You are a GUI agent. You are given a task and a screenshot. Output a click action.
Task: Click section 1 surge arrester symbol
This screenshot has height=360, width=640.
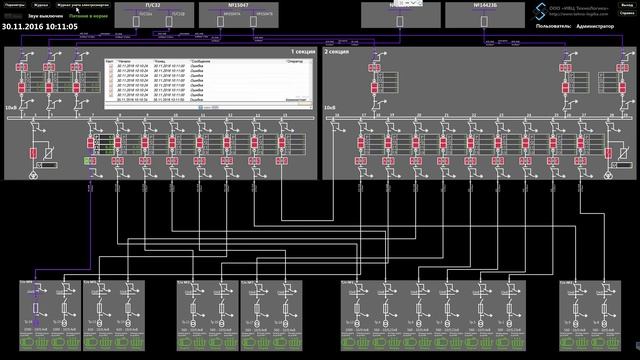pyautogui.click(x=49, y=153)
